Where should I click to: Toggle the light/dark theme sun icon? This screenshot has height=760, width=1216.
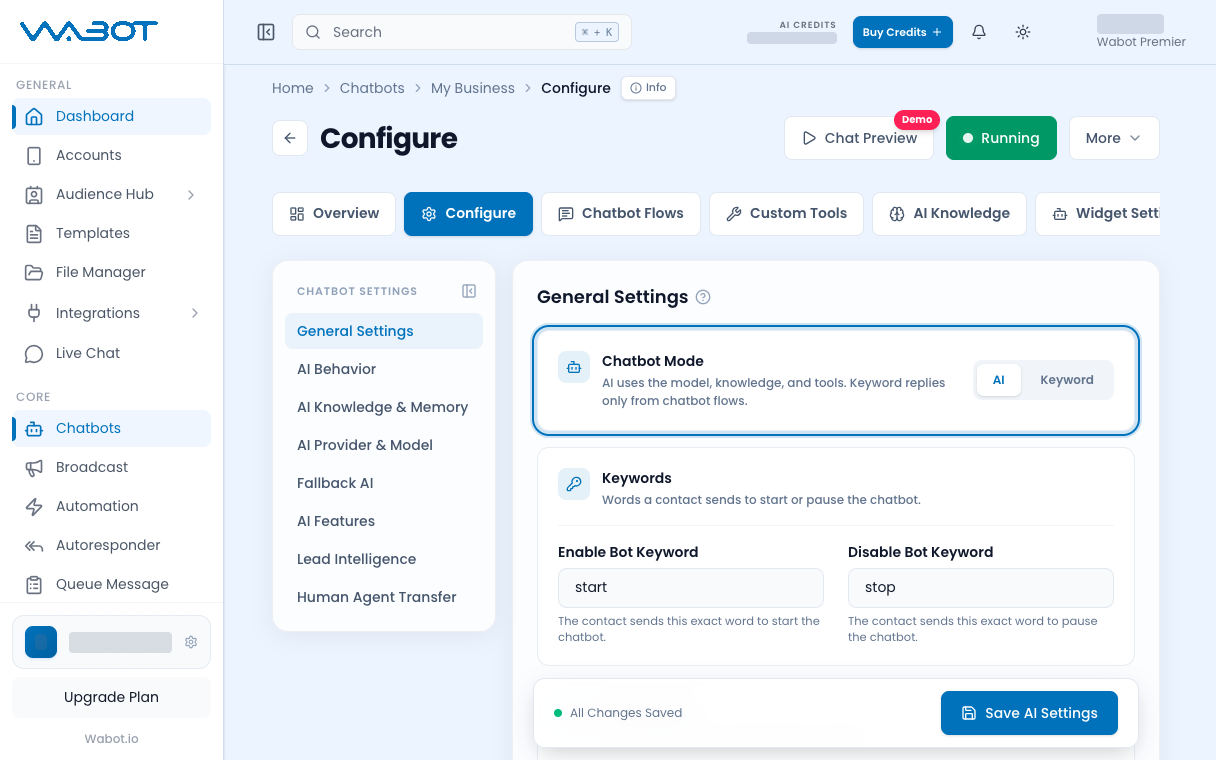[x=1023, y=32]
